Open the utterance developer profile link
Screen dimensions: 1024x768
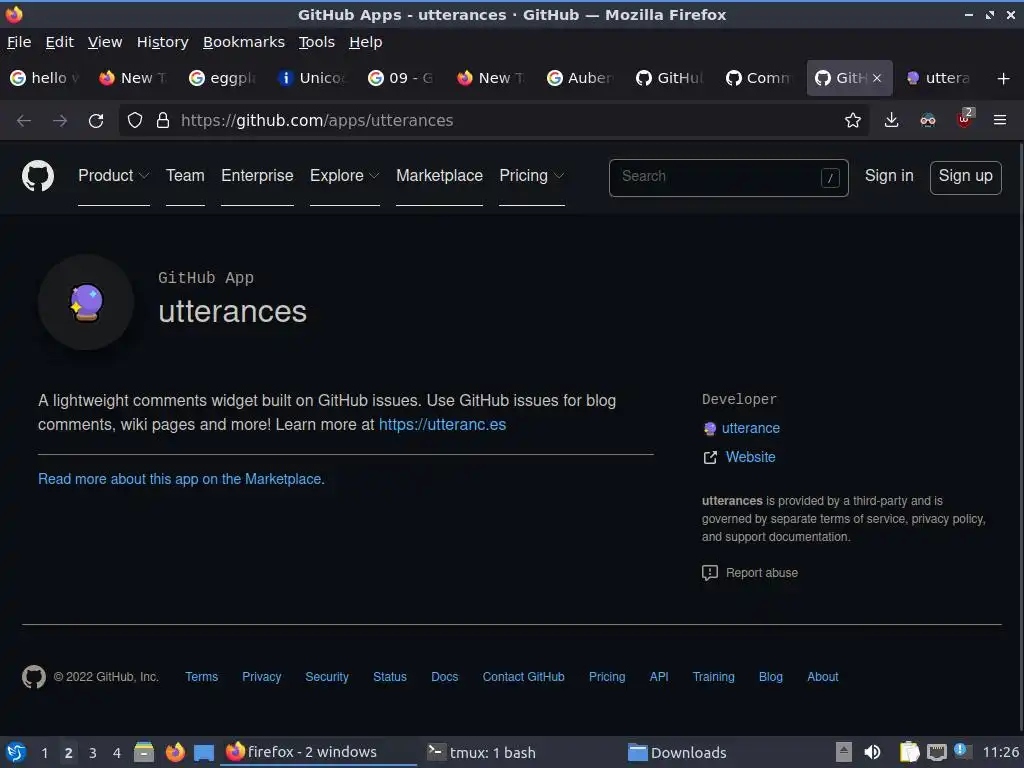click(750, 428)
